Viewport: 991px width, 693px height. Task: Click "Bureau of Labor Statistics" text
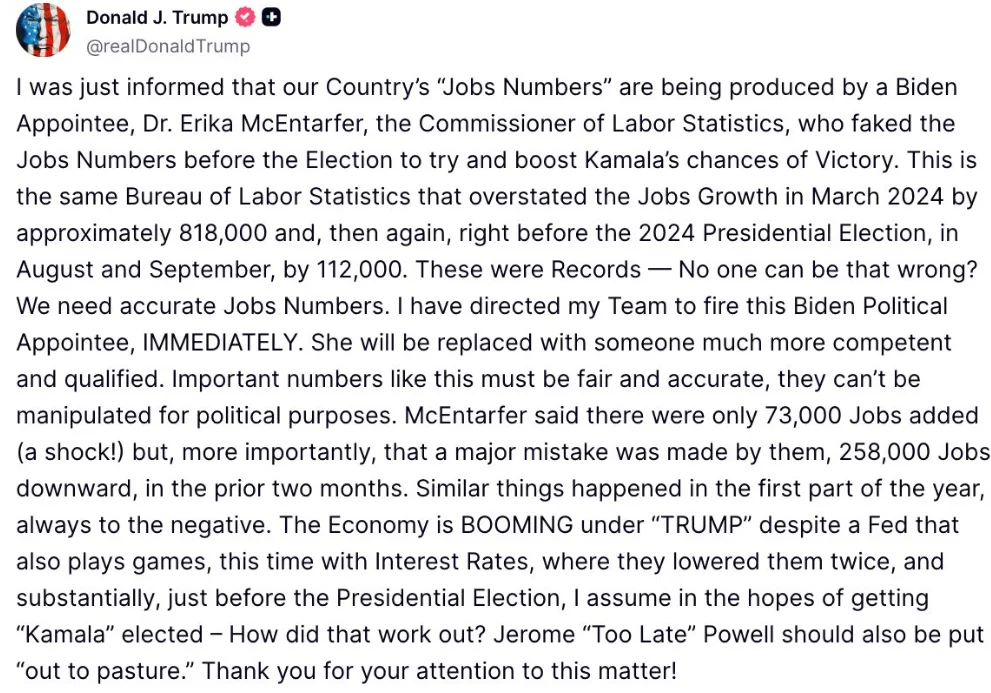coord(268,197)
